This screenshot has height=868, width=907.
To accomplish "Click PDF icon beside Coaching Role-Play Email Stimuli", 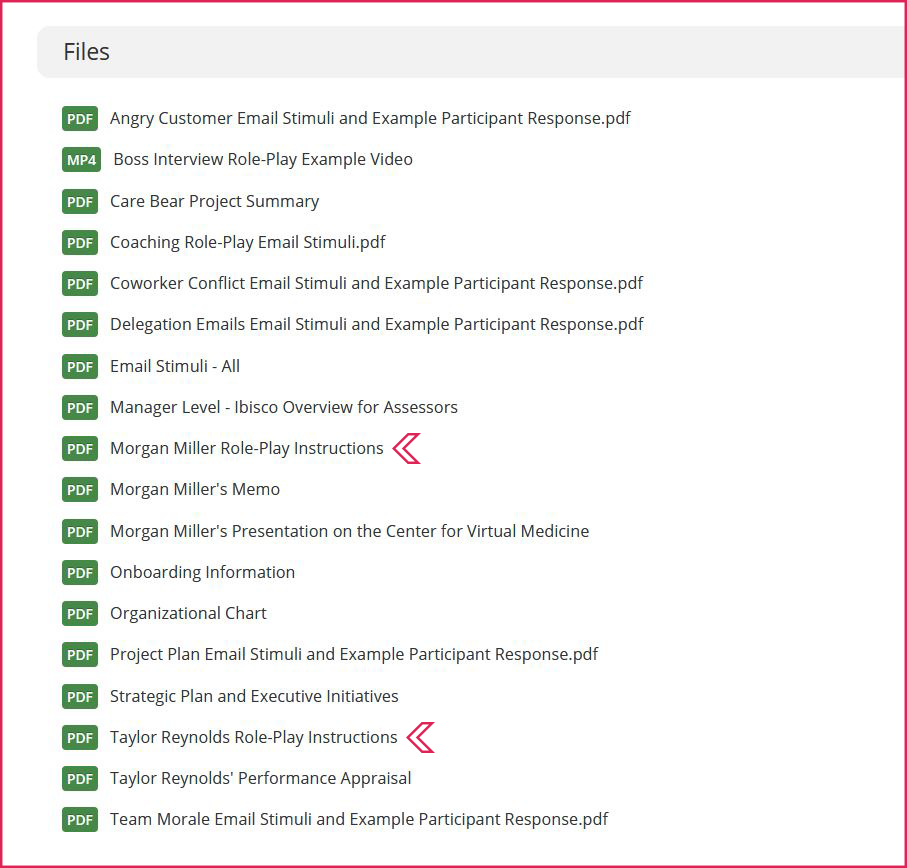I will click(80, 242).
